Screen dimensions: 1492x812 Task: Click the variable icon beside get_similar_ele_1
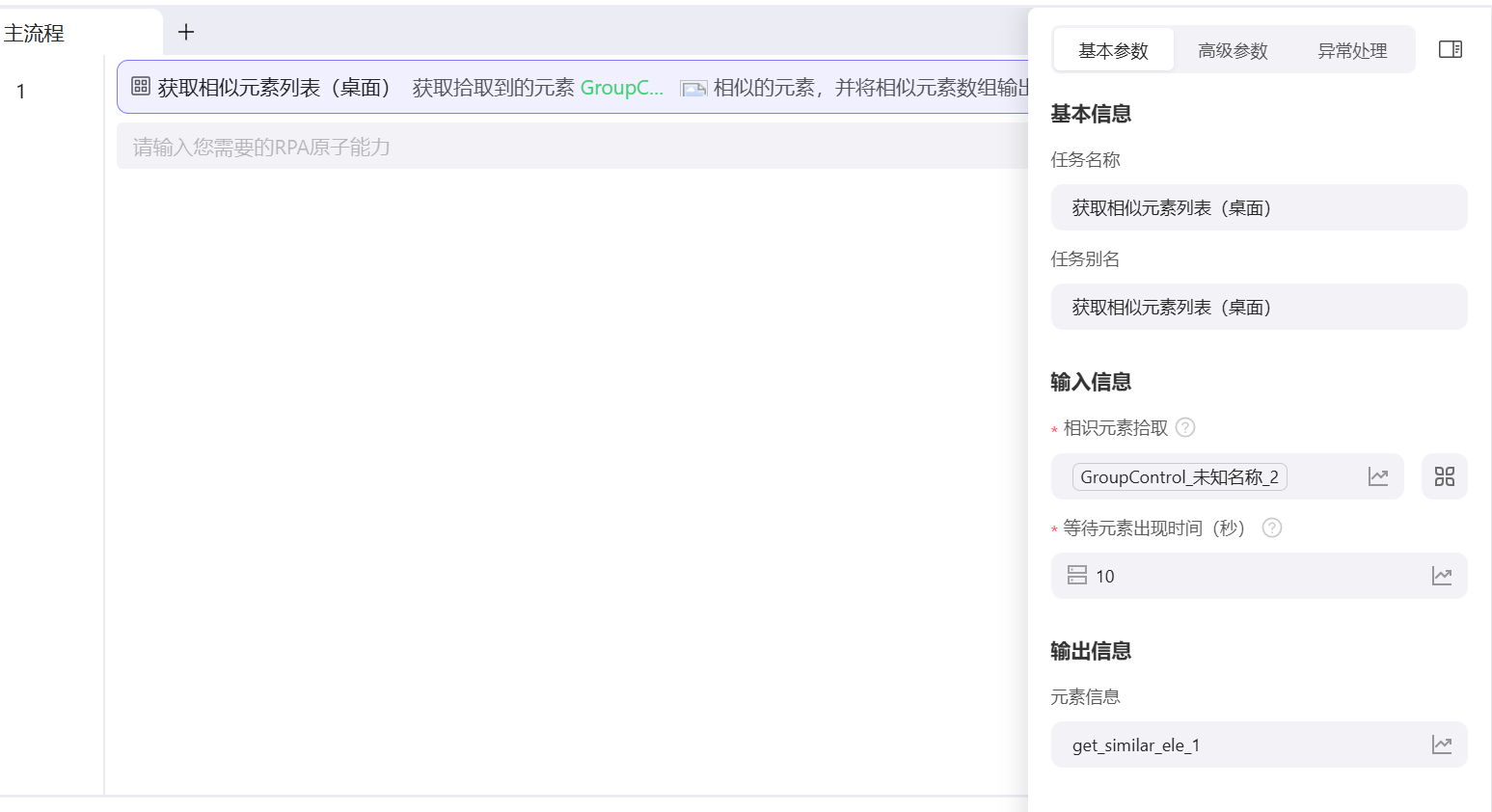tap(1442, 744)
